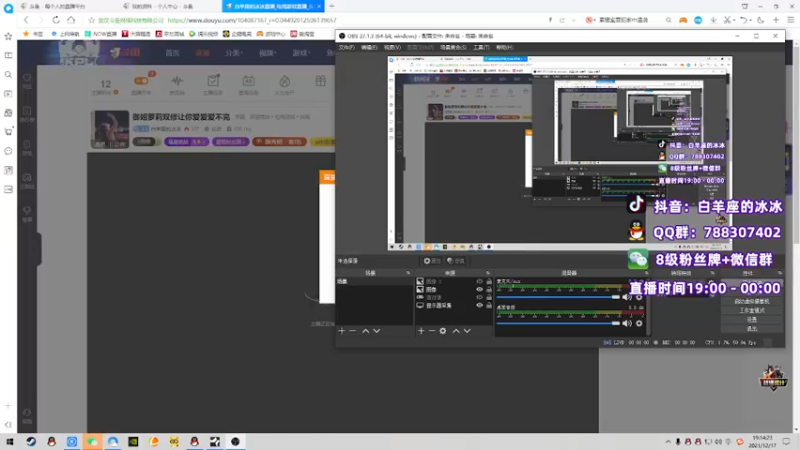Viewport: 800px width, 450px height.
Task: Bookmark the page with the address bar star
Action: (x=92, y=20)
